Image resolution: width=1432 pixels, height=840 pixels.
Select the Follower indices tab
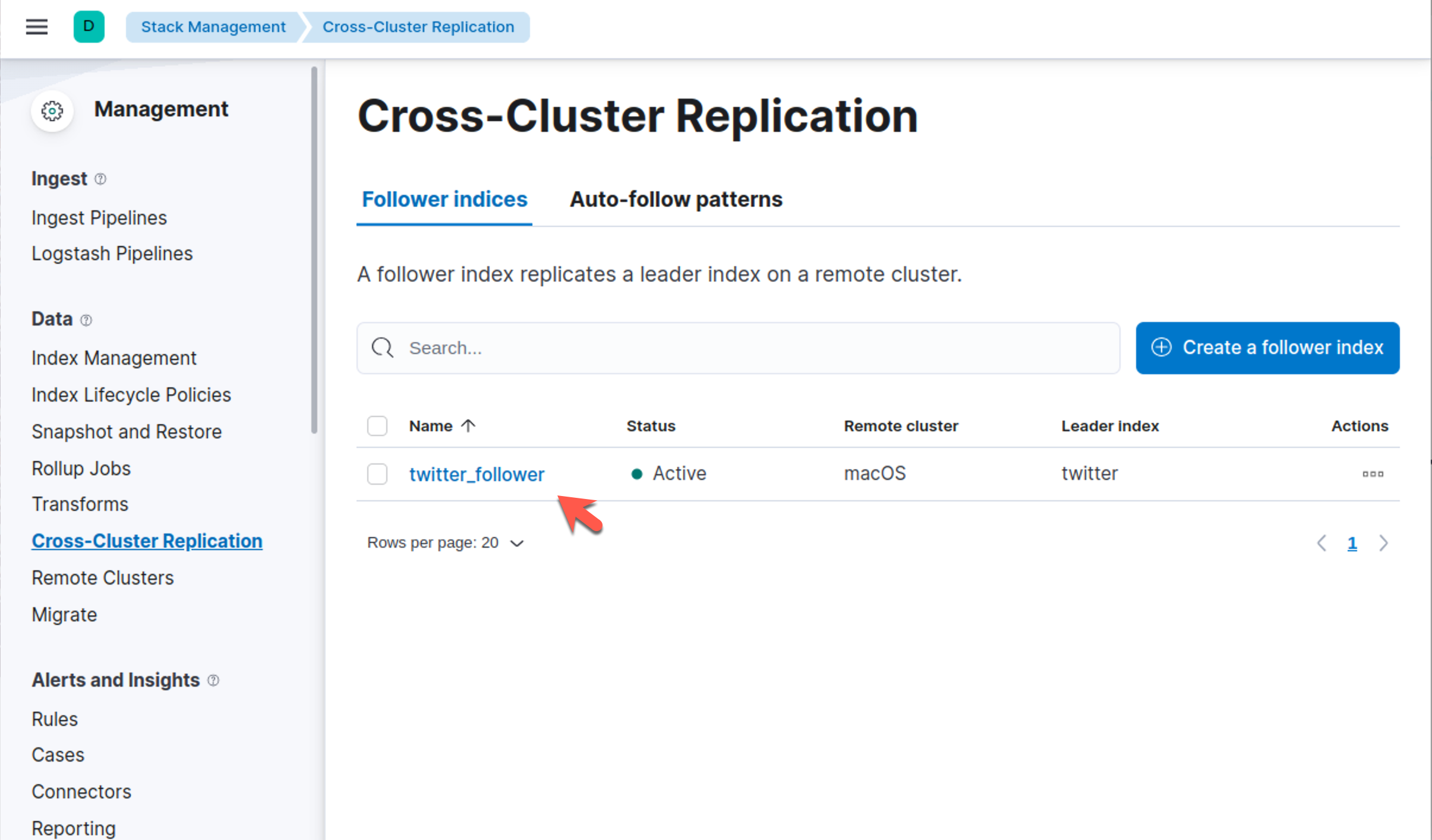[444, 199]
